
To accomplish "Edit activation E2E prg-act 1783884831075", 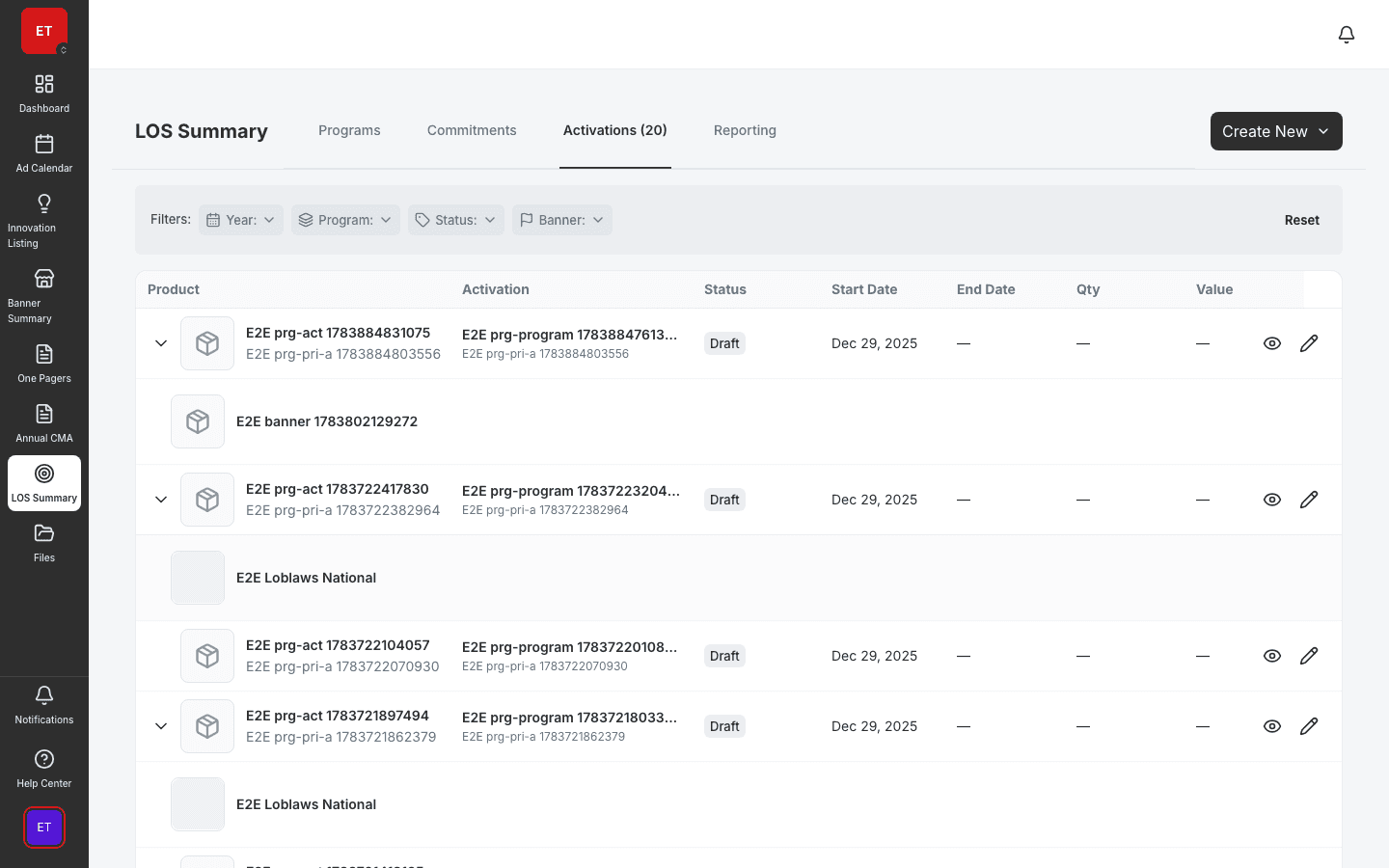I will pos(1309,343).
